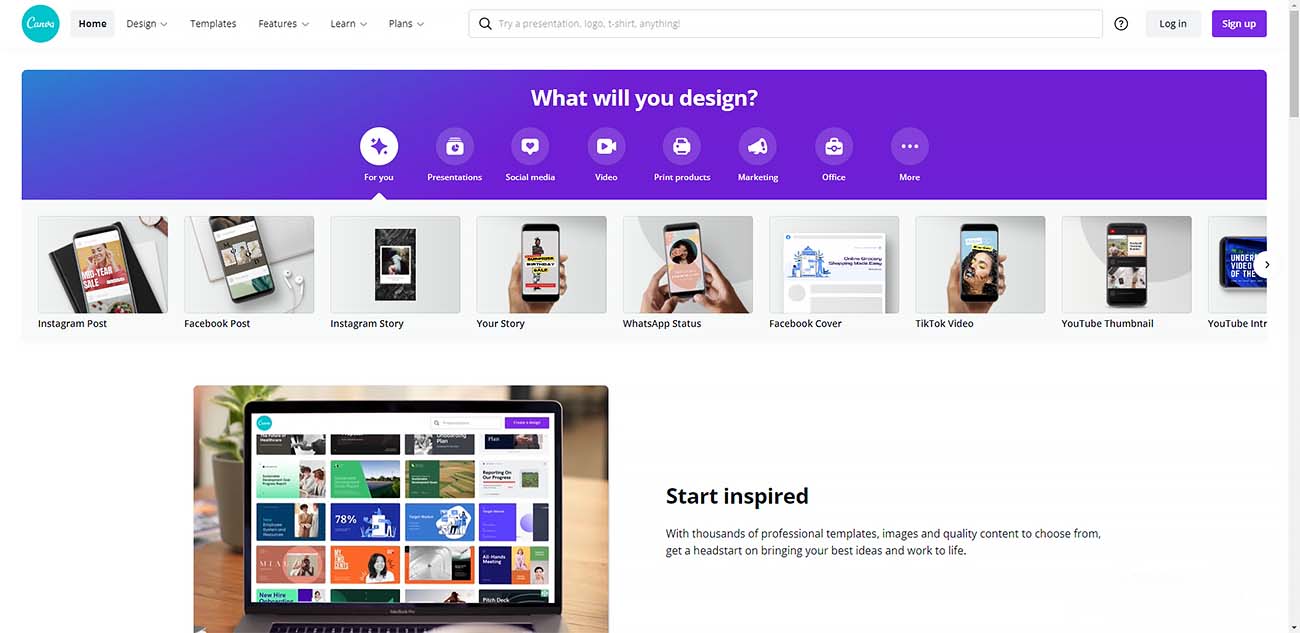Select the Video camera icon

point(606,146)
